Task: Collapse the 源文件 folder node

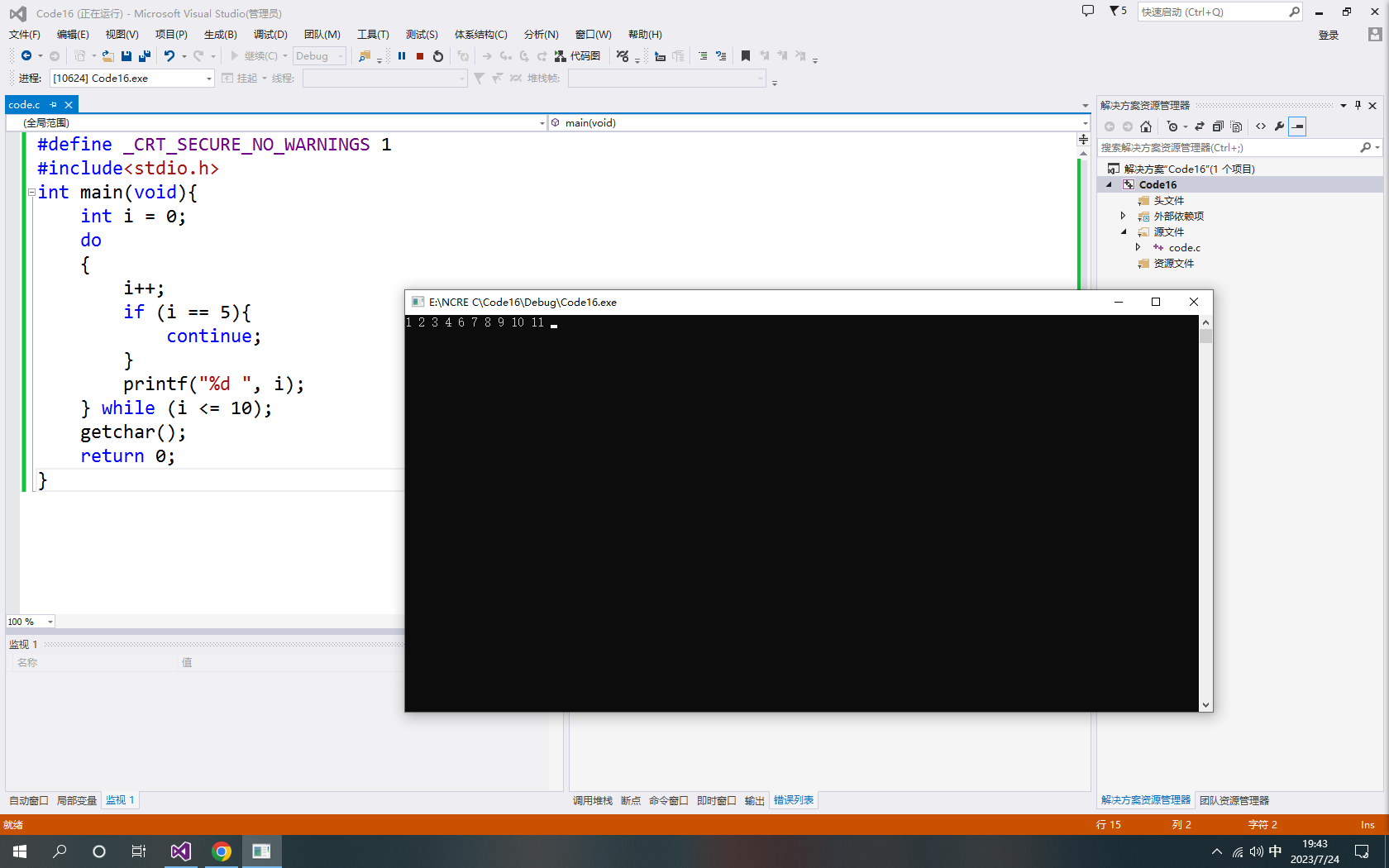Action: click(x=1124, y=231)
